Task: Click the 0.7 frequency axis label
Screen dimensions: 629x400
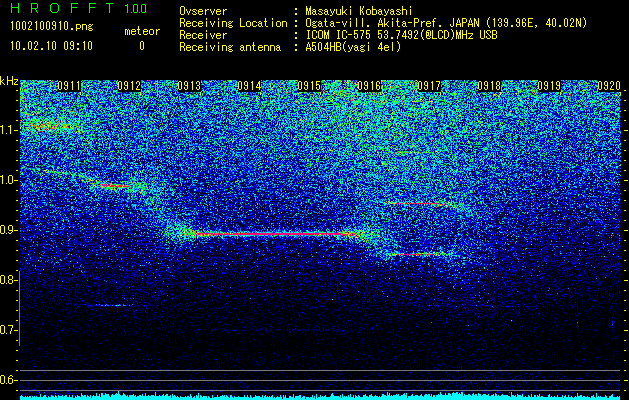Action: click(8, 330)
